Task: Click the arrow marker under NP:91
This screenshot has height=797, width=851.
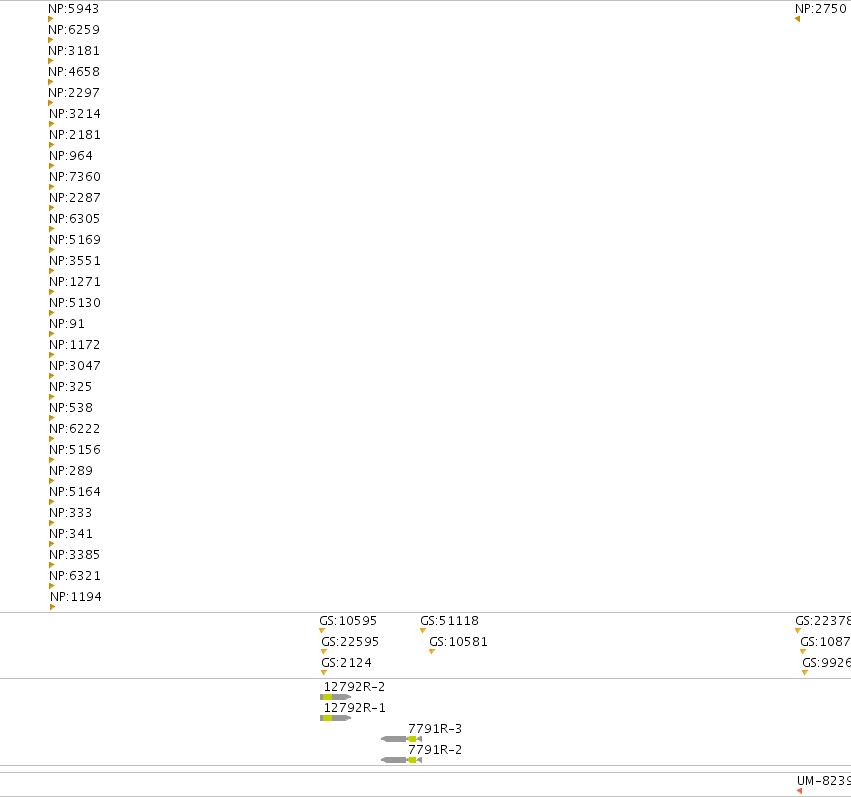Action: point(52,334)
